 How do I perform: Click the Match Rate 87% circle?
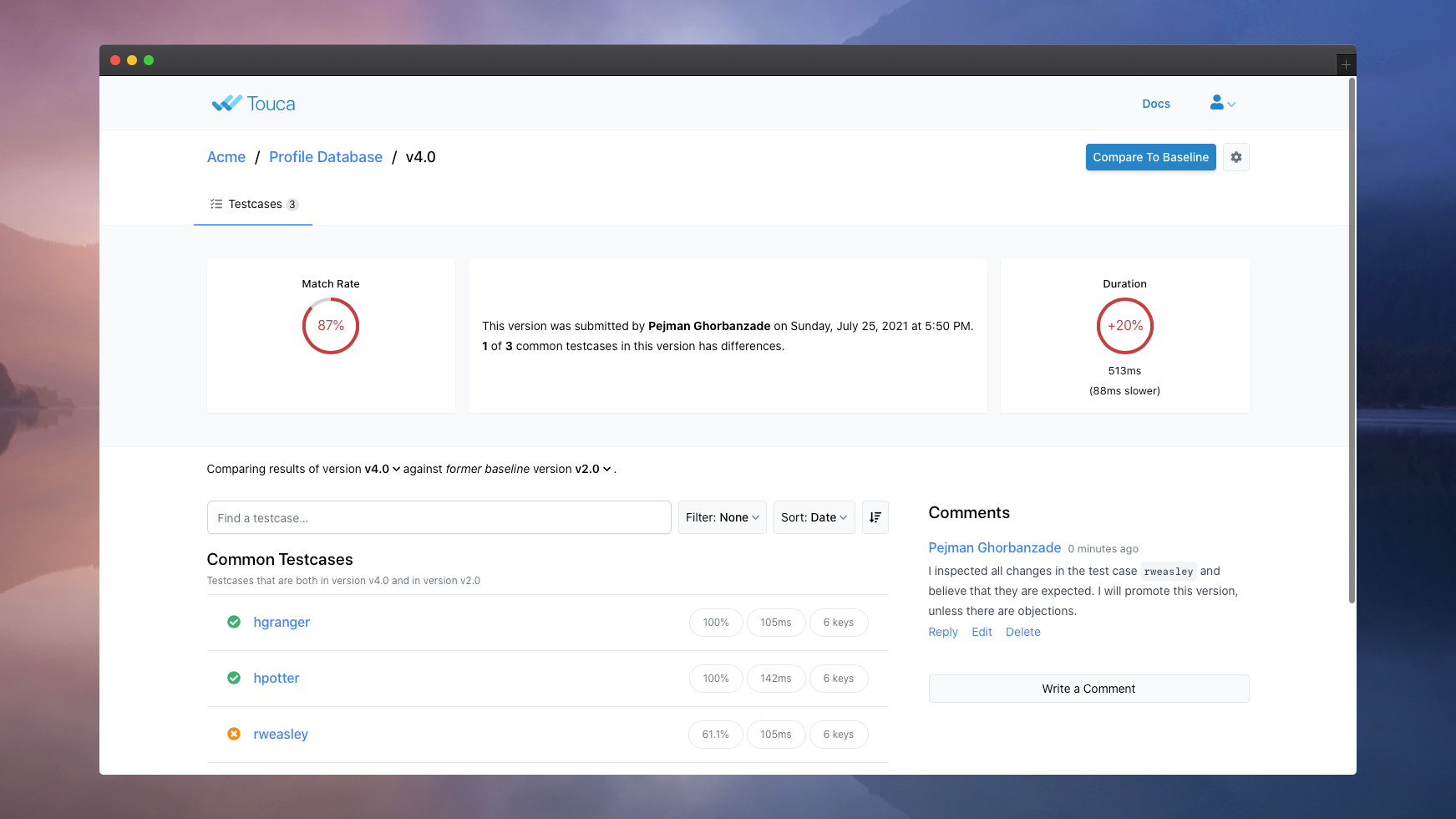pos(331,326)
